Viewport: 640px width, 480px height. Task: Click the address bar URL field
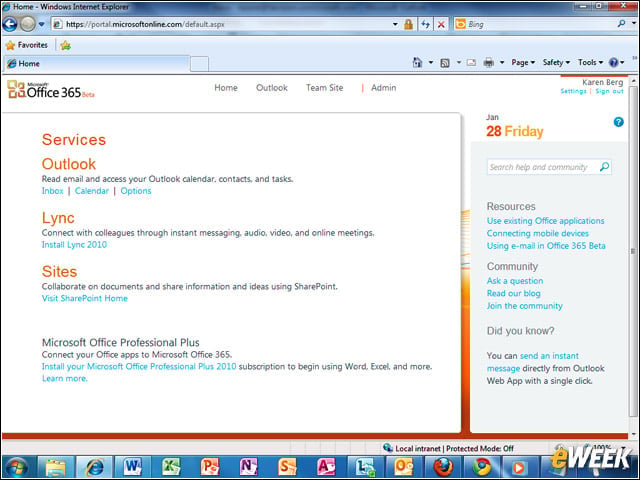click(220, 24)
